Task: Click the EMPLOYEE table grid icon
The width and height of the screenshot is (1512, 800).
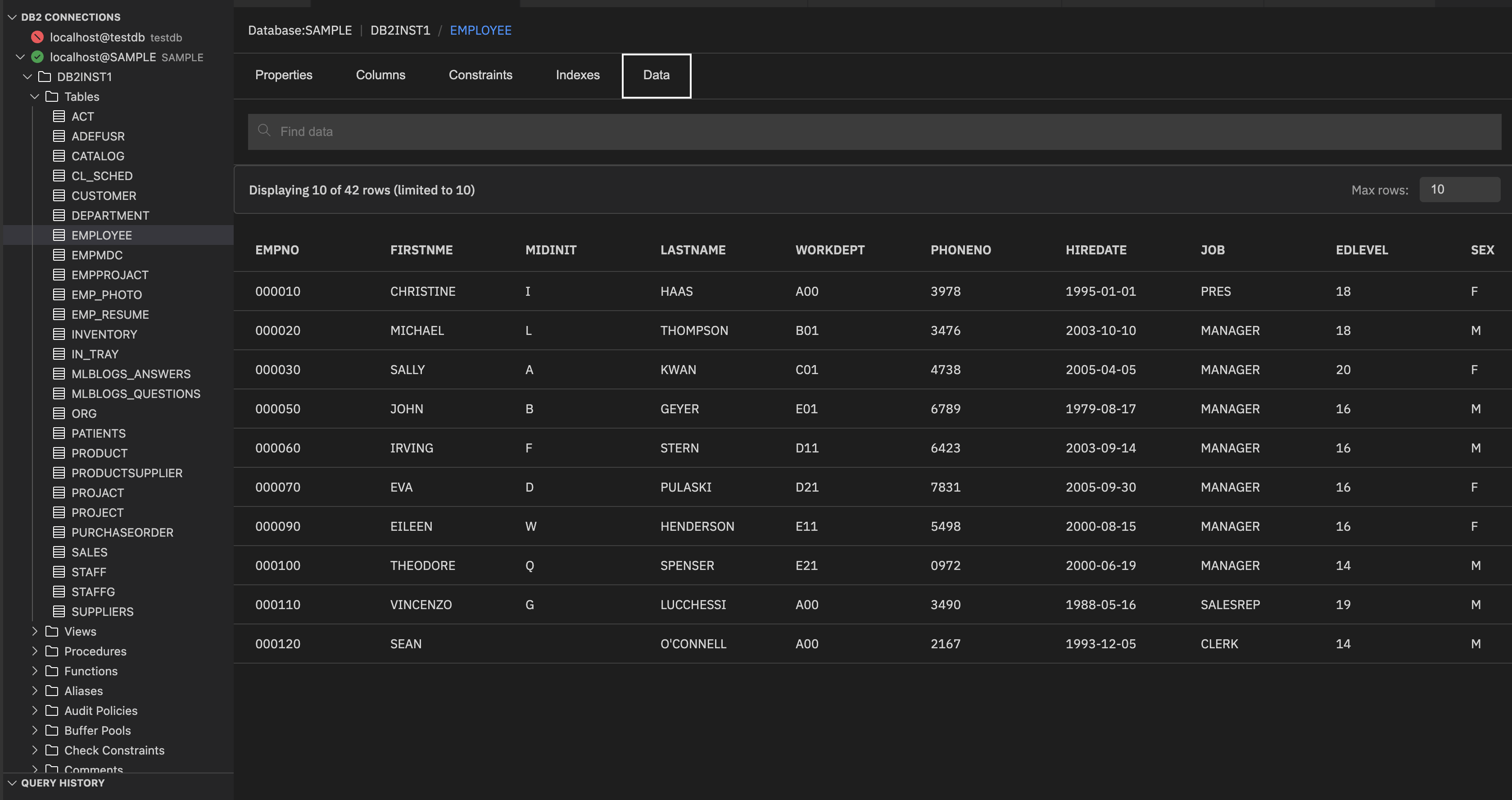Action: [59, 235]
